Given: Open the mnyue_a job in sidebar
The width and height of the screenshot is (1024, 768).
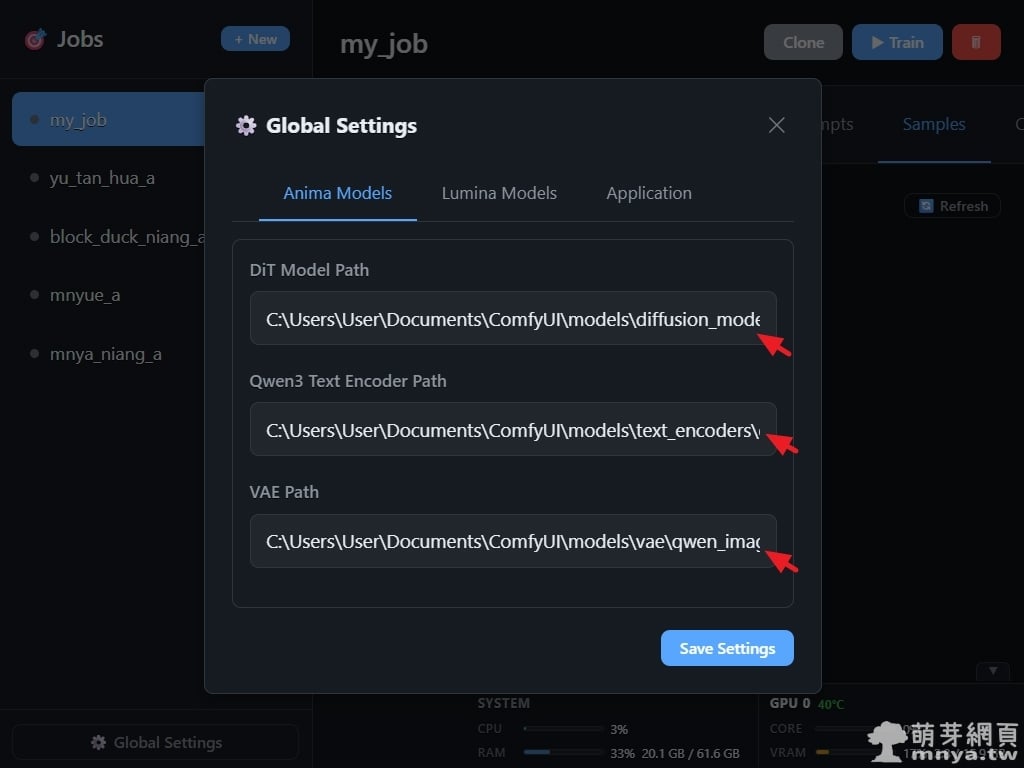Looking at the screenshot, I should click(85, 295).
